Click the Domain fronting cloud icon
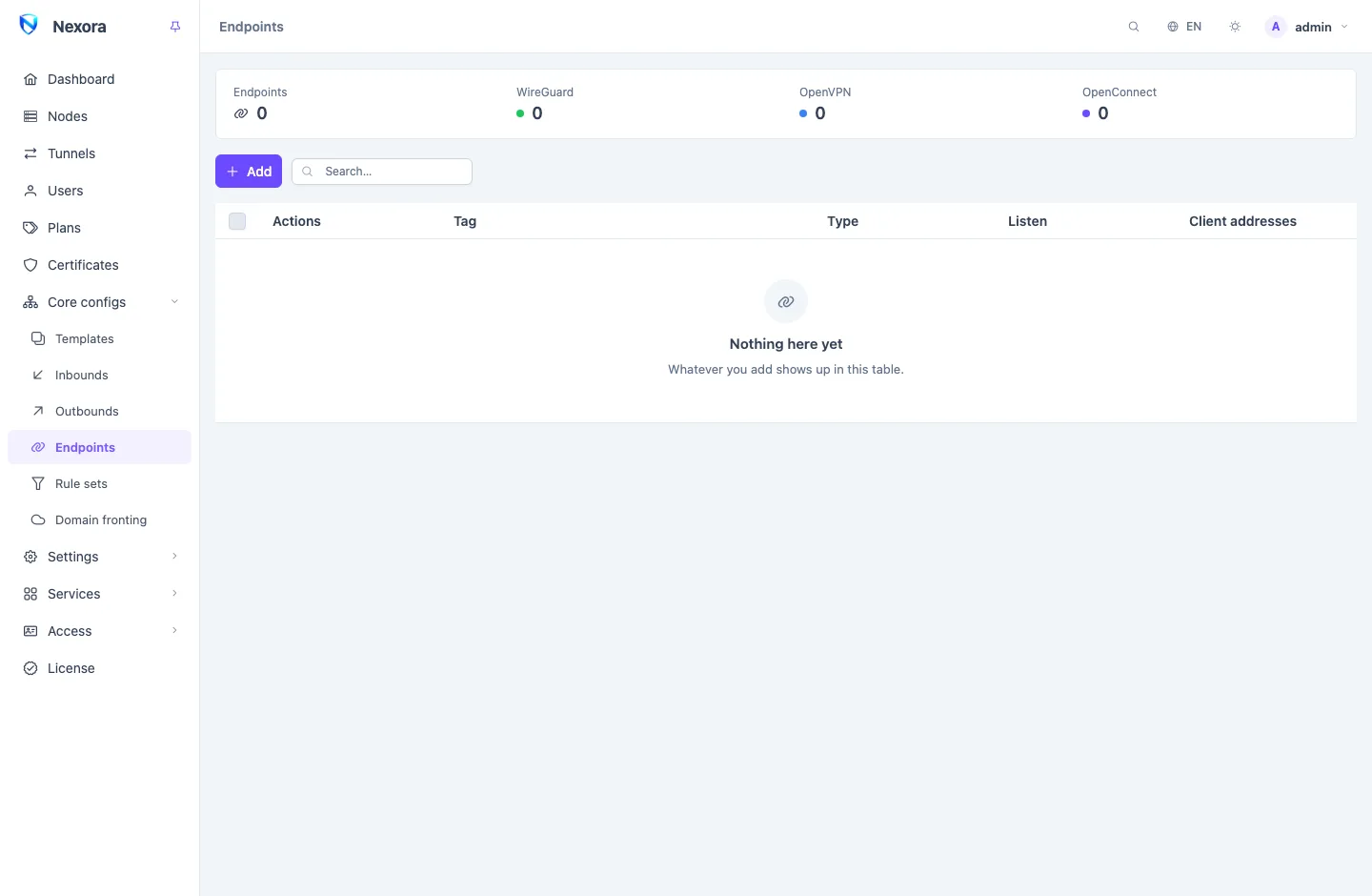 coord(38,519)
